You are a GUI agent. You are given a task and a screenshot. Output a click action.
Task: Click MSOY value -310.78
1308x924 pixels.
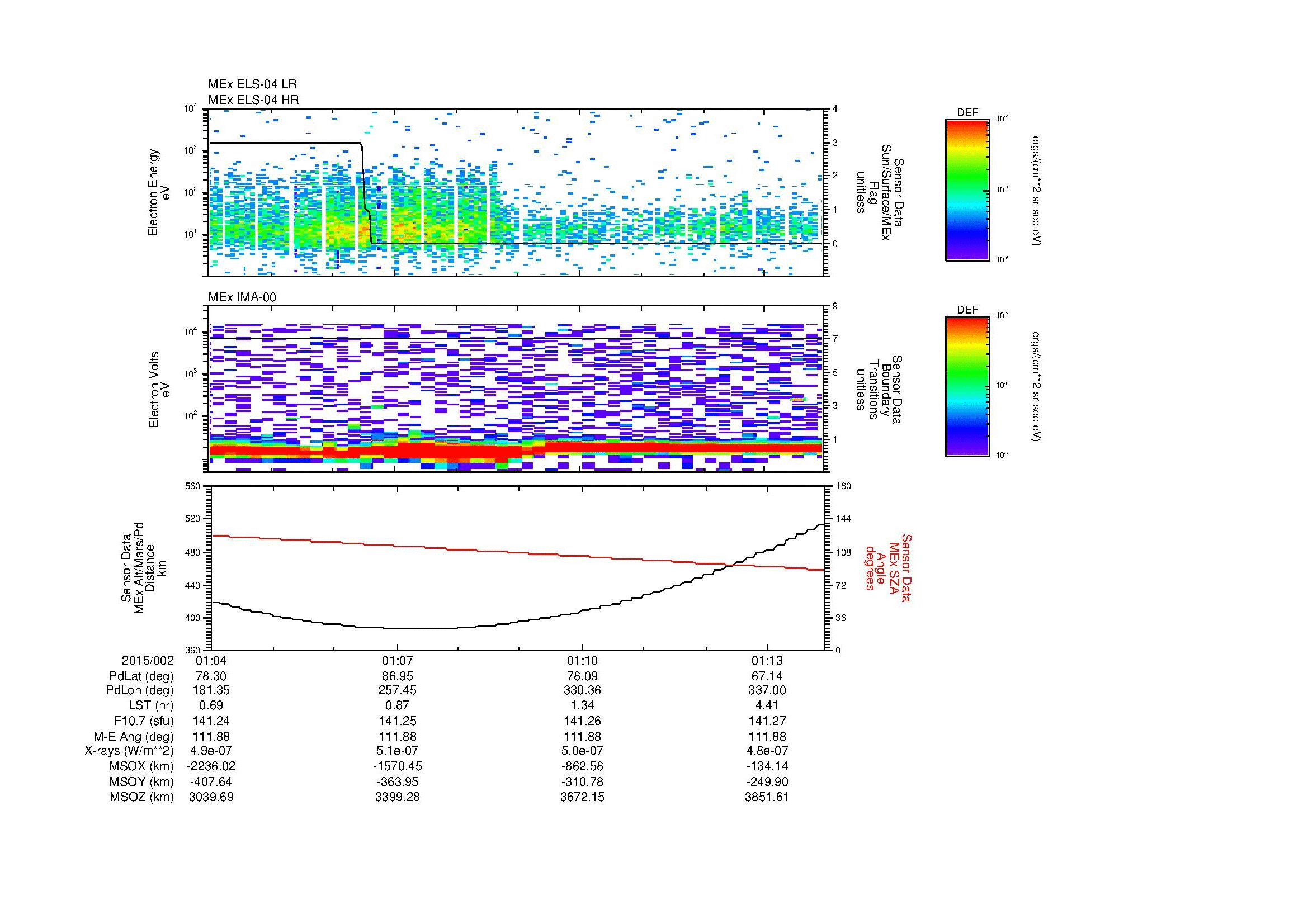point(582,781)
